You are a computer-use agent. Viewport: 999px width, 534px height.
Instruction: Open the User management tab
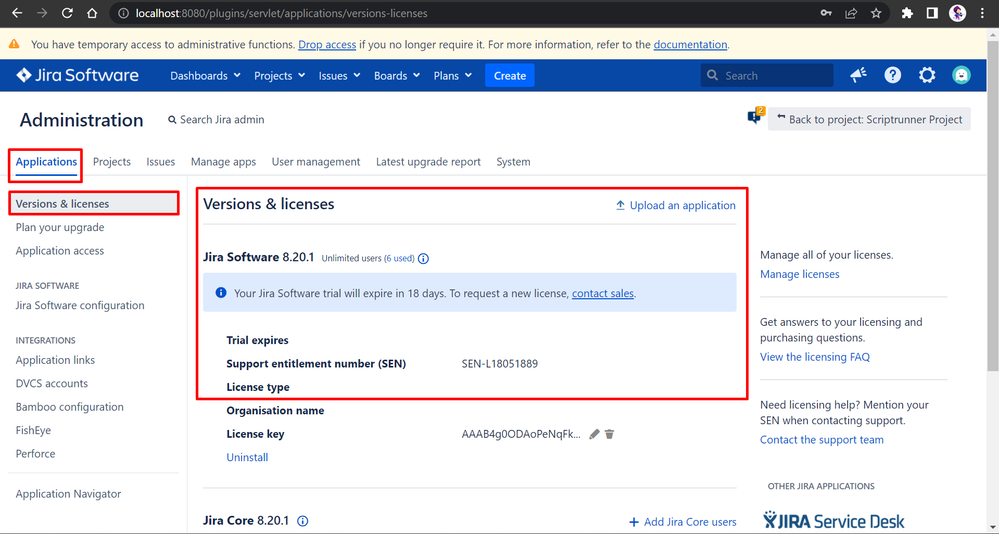(x=316, y=162)
